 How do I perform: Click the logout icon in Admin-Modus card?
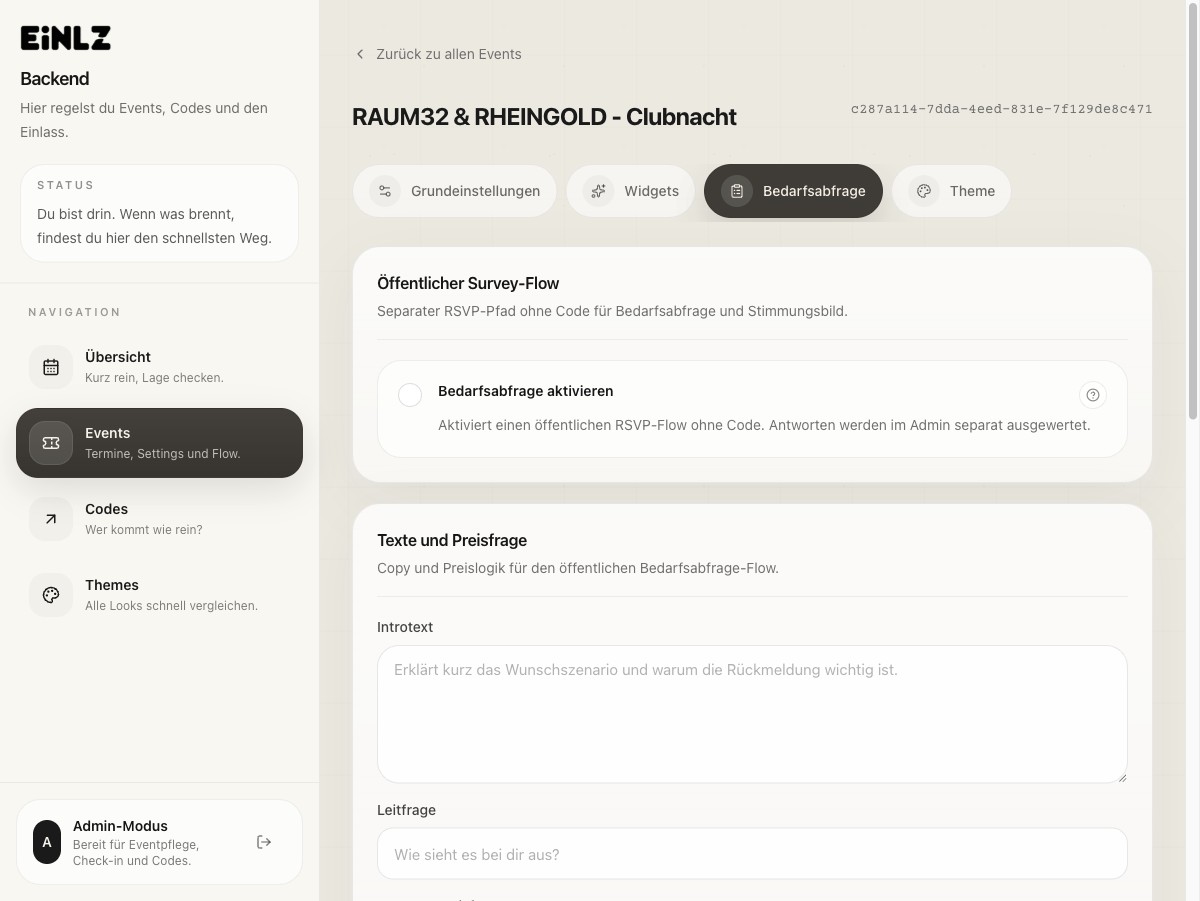[x=264, y=842]
